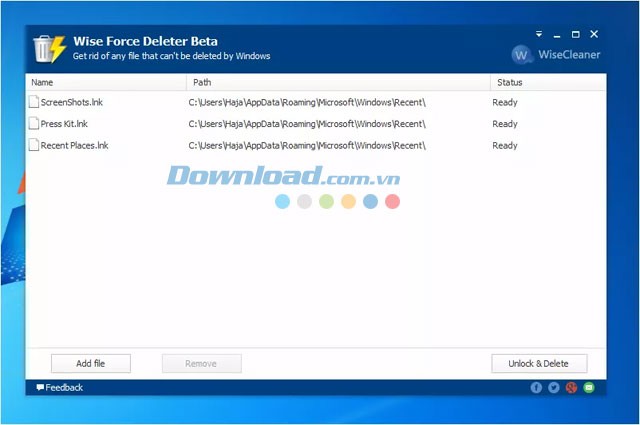Select the Recent Places.lnk row path

[x=307, y=146]
